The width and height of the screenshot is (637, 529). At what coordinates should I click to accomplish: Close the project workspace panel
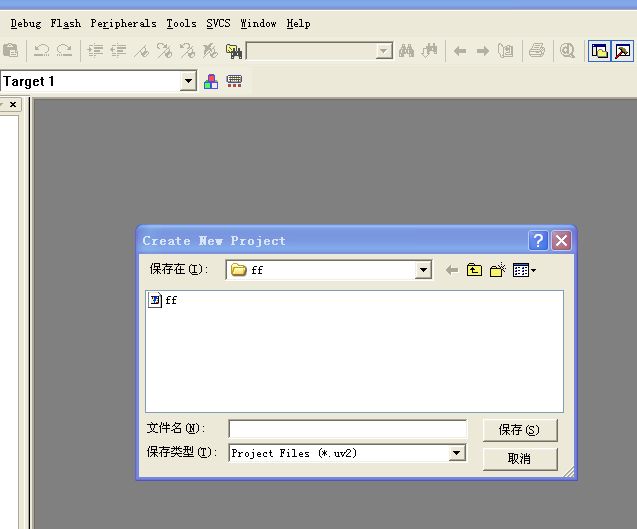(x=13, y=105)
